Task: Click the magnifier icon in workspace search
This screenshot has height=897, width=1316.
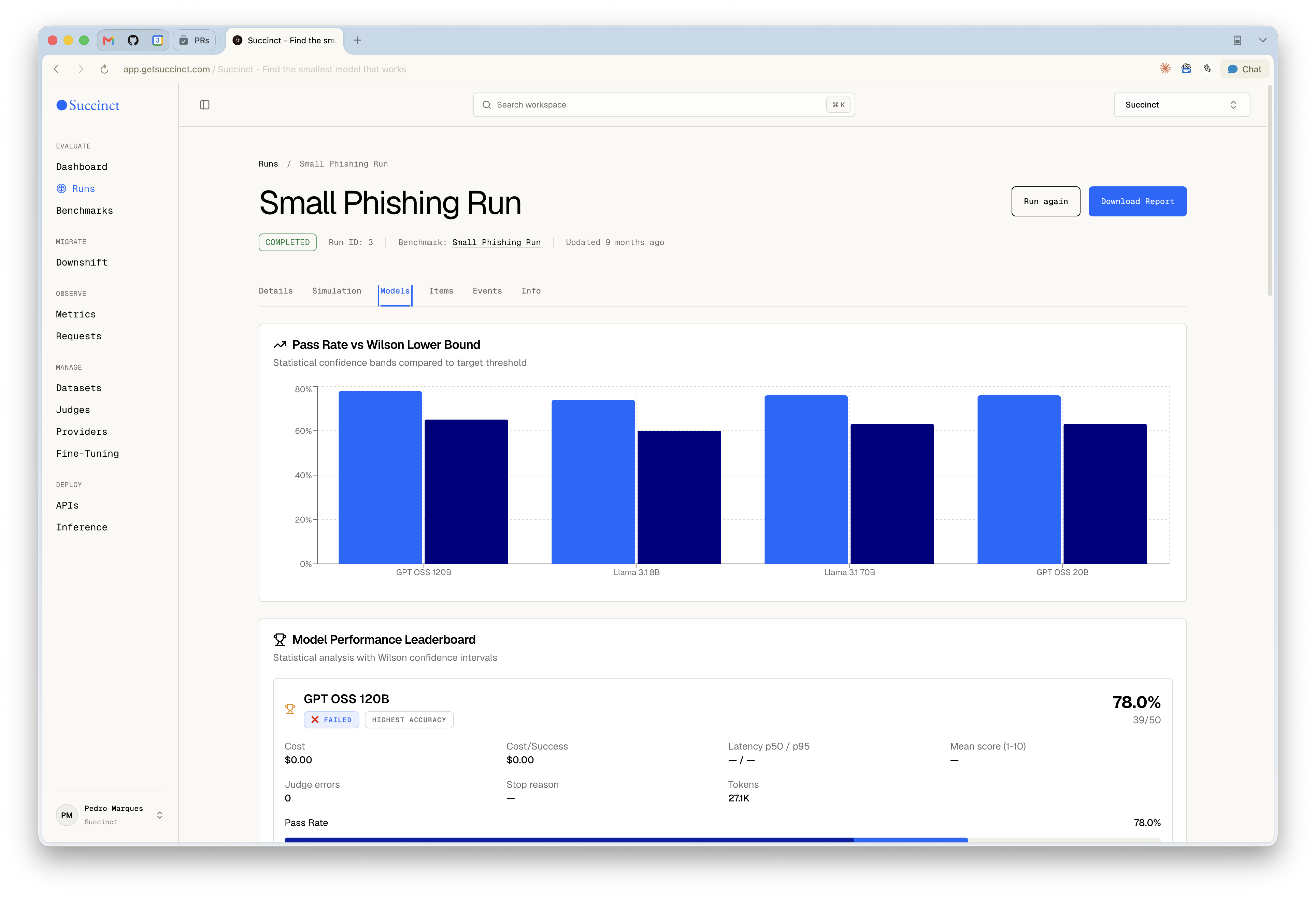Action: 486,105
